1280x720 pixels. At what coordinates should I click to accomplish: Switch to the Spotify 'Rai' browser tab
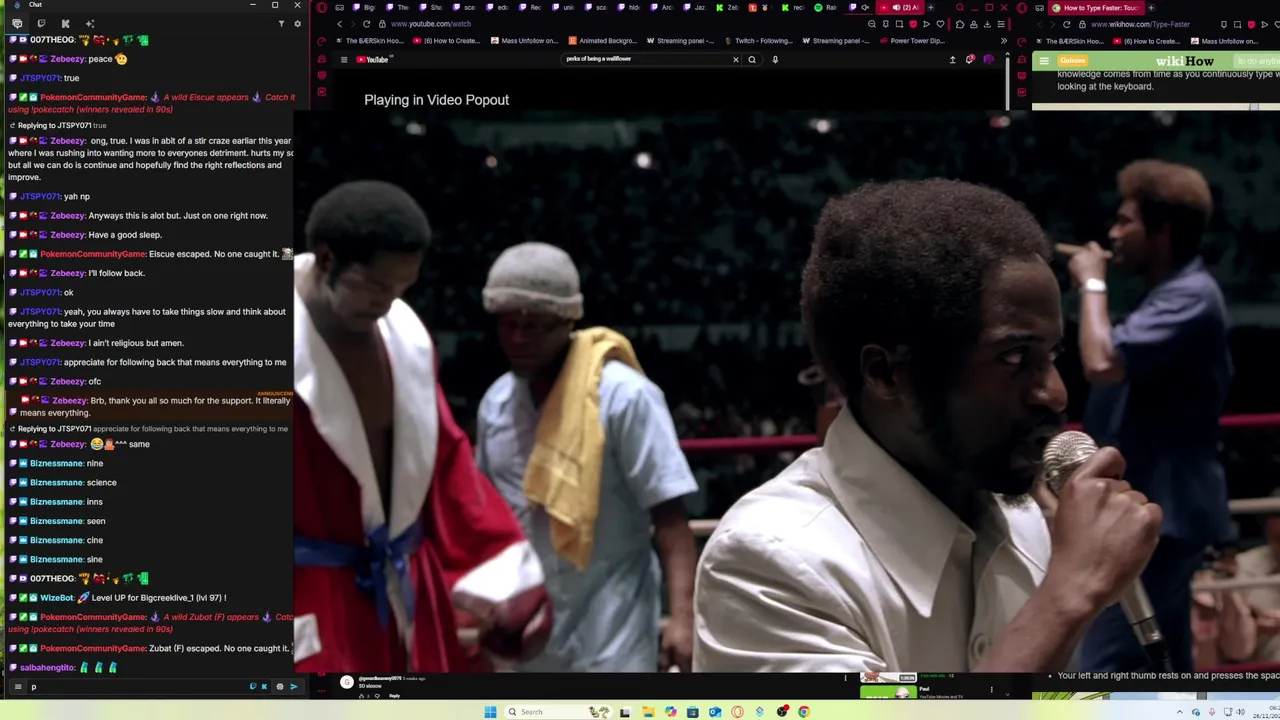[x=825, y=7]
